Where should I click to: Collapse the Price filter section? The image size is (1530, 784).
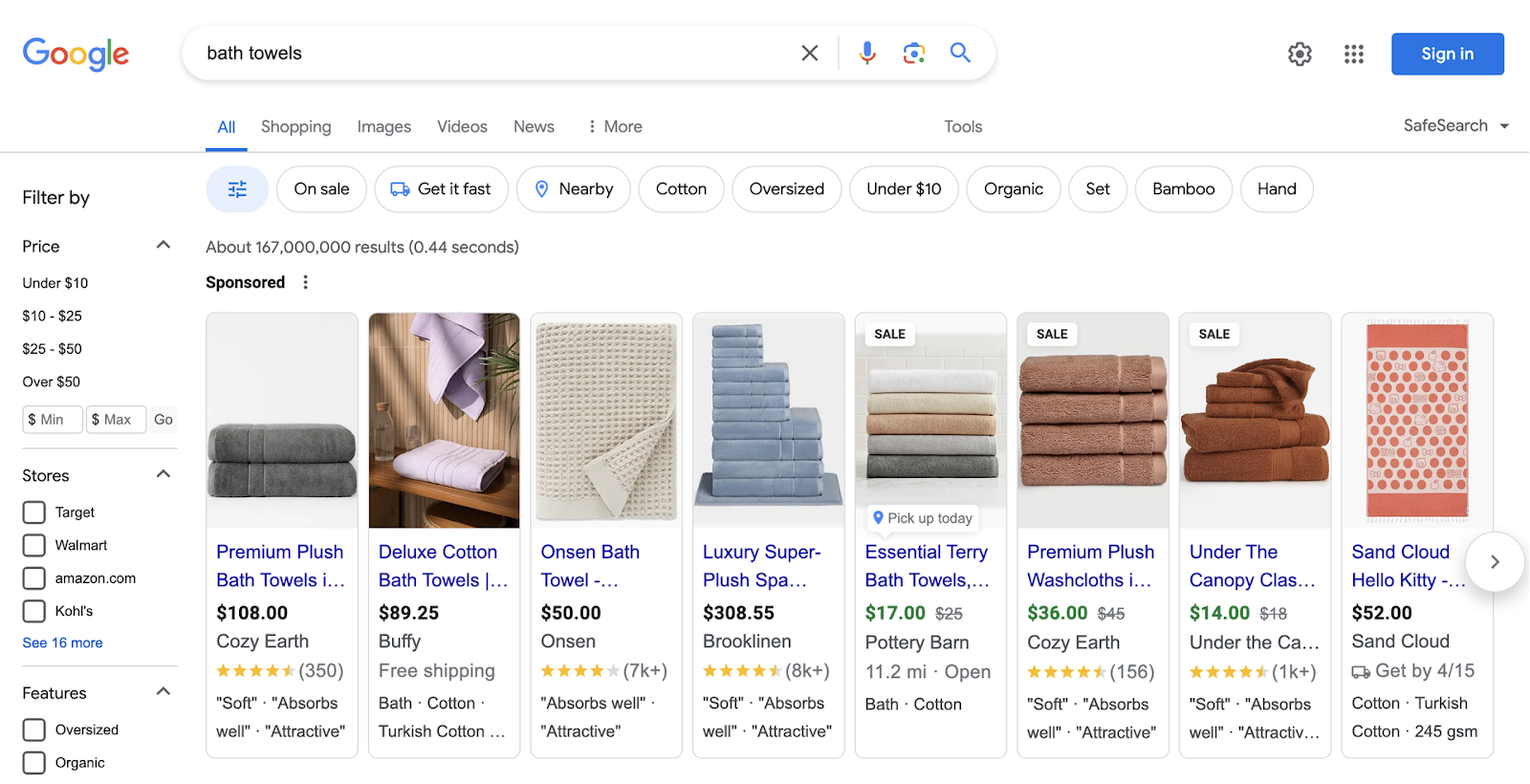[164, 246]
